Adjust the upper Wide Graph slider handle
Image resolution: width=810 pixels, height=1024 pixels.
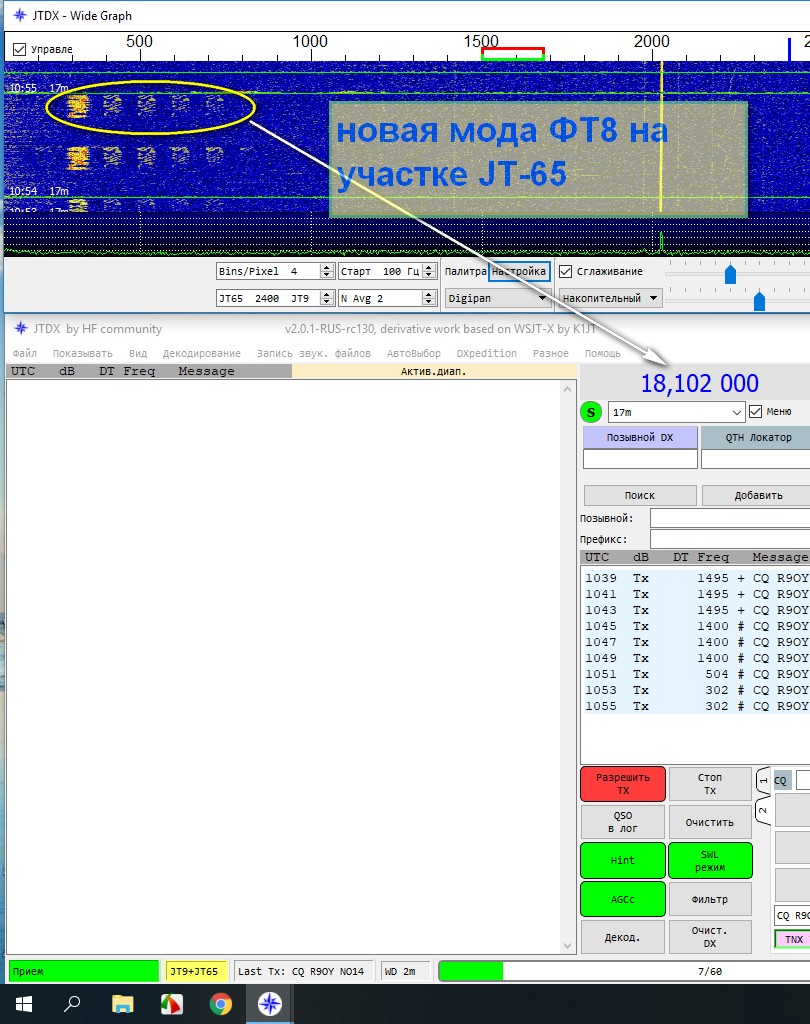click(x=730, y=273)
